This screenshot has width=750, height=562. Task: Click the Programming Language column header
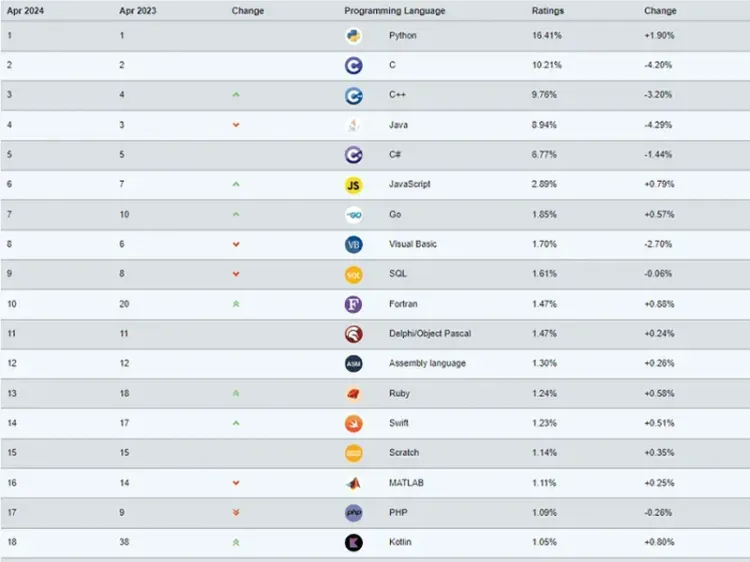(395, 11)
